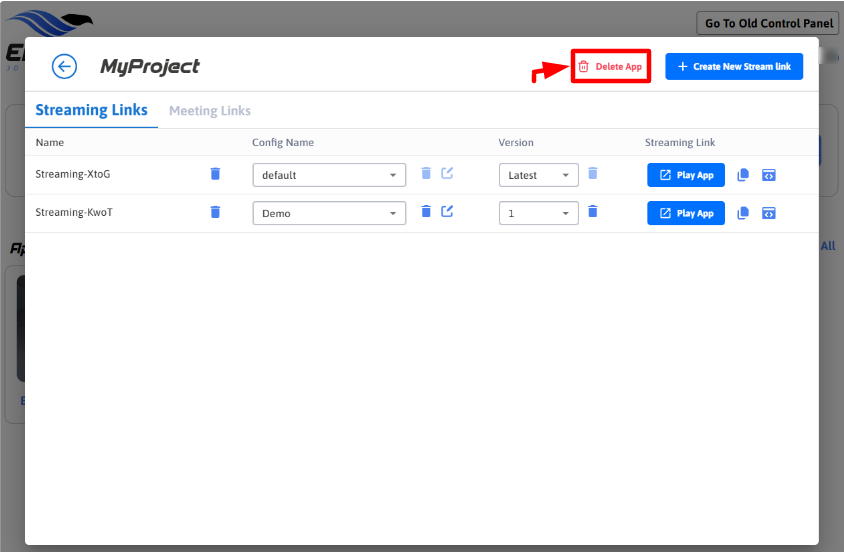Open the Demo config name dropdown
This screenshot has width=844, height=552.
tap(329, 213)
